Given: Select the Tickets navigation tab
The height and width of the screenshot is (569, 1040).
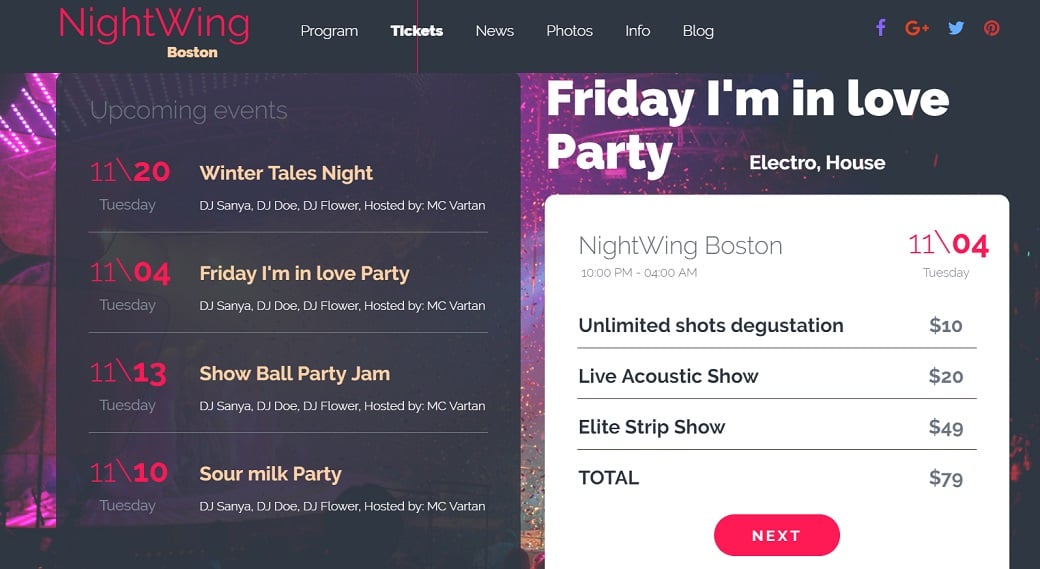Looking at the screenshot, I should 416,31.
